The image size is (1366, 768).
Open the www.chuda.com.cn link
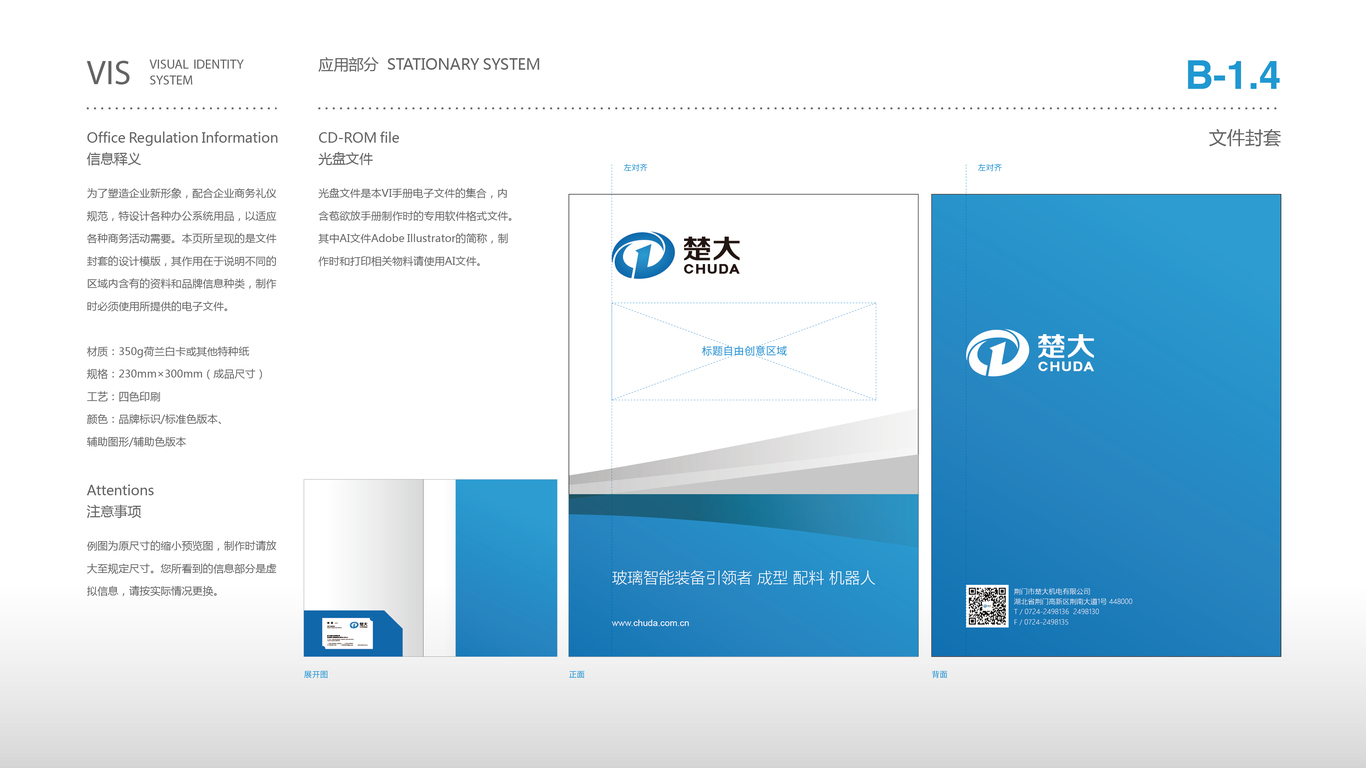coord(650,623)
